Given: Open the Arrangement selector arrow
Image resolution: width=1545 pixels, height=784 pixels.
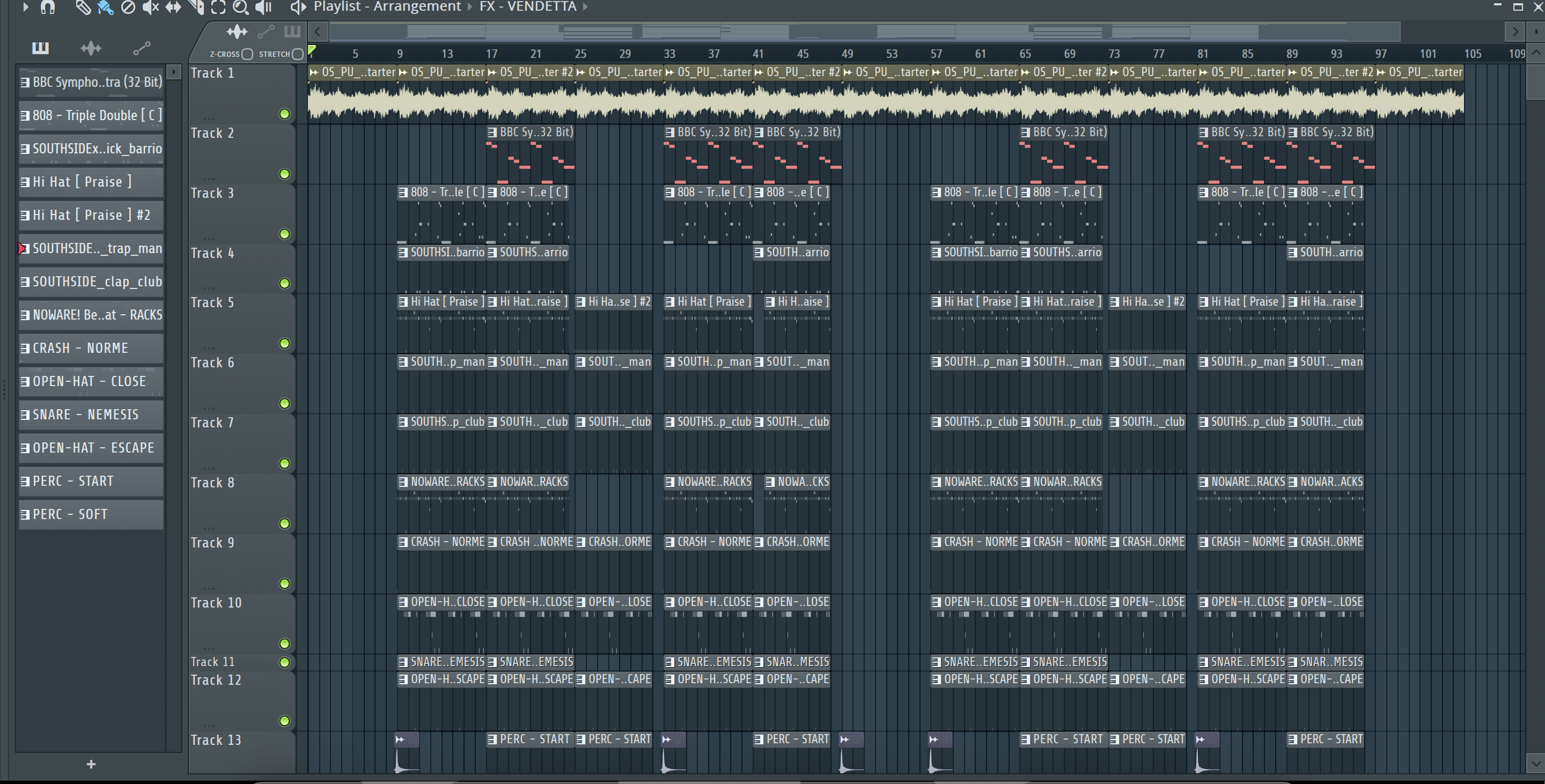Looking at the screenshot, I should click(x=470, y=6).
